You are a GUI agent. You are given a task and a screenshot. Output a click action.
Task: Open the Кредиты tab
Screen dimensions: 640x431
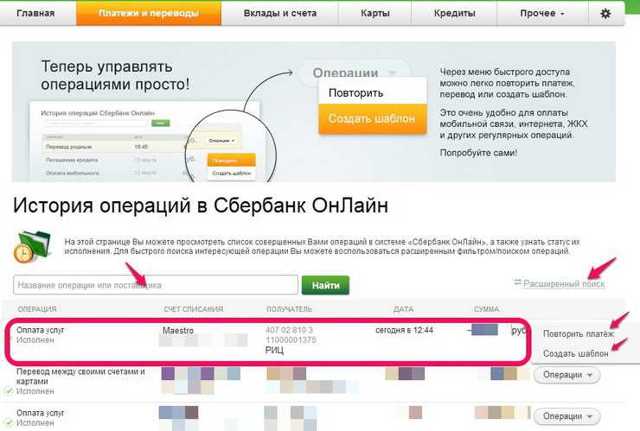pyautogui.click(x=454, y=13)
